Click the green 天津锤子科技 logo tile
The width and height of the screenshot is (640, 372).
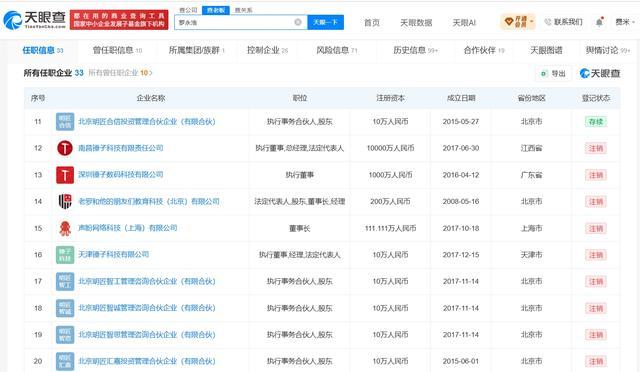[64, 254]
